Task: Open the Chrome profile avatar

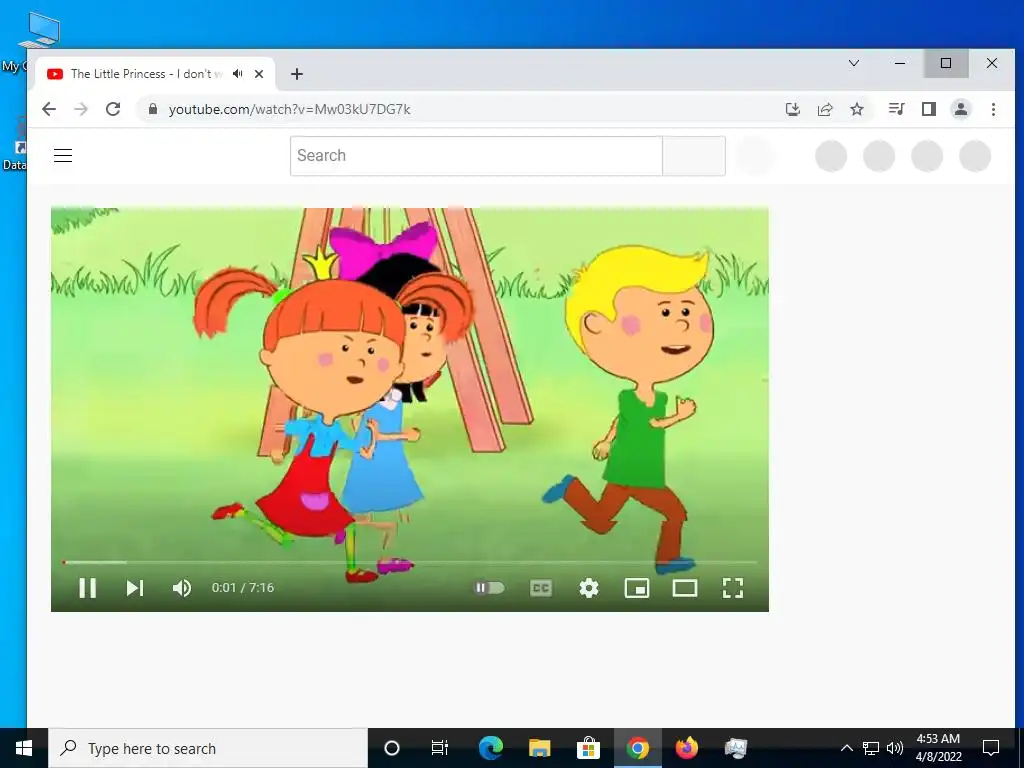Action: pos(961,109)
